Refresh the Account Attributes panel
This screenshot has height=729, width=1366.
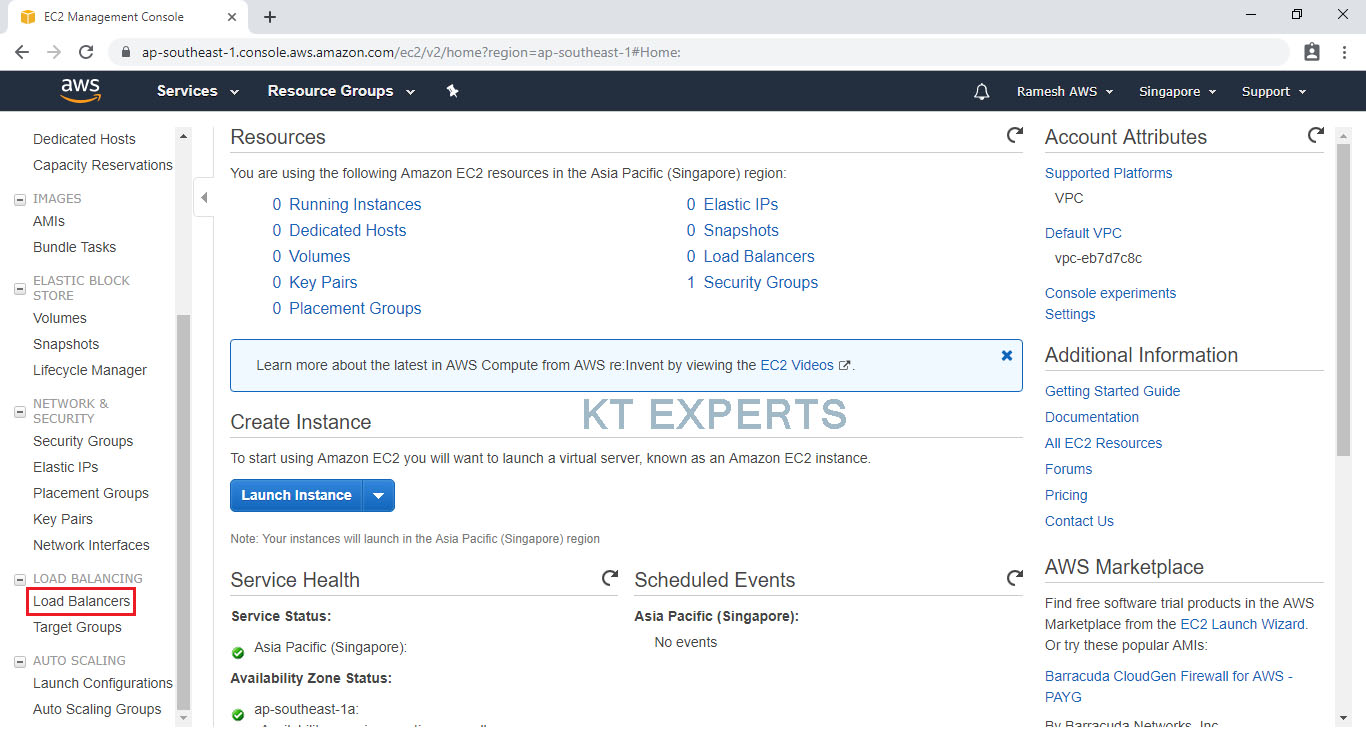point(1315,135)
